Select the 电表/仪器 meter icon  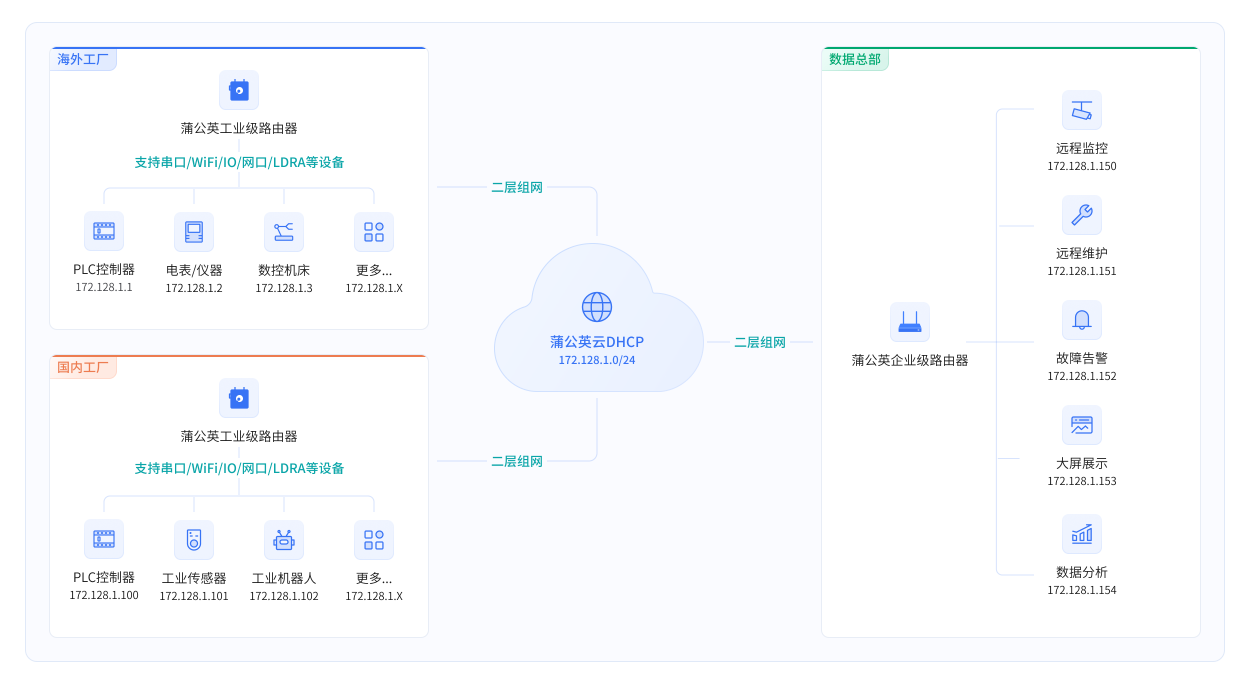pos(194,231)
